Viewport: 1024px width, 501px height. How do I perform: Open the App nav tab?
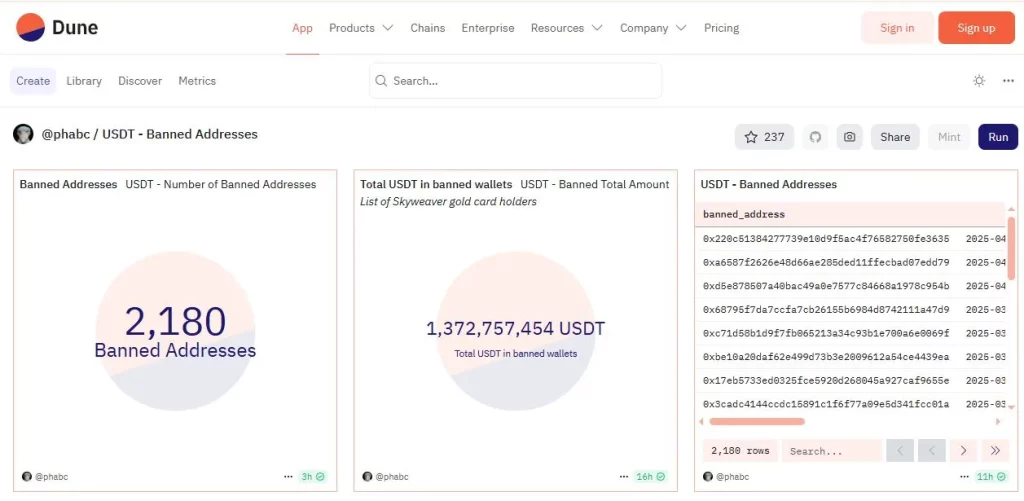pos(302,28)
